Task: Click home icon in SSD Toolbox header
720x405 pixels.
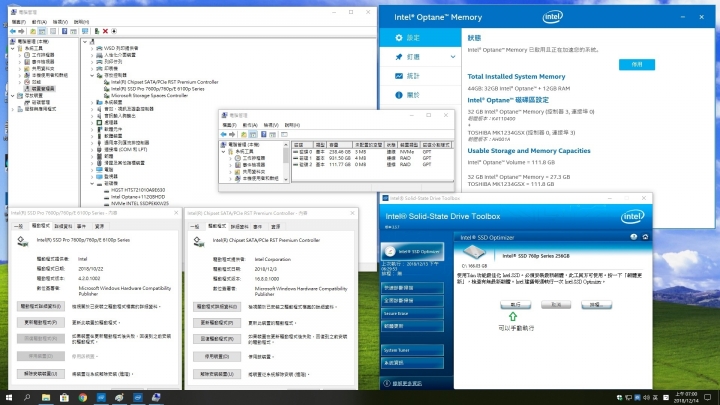Action: pos(645,237)
